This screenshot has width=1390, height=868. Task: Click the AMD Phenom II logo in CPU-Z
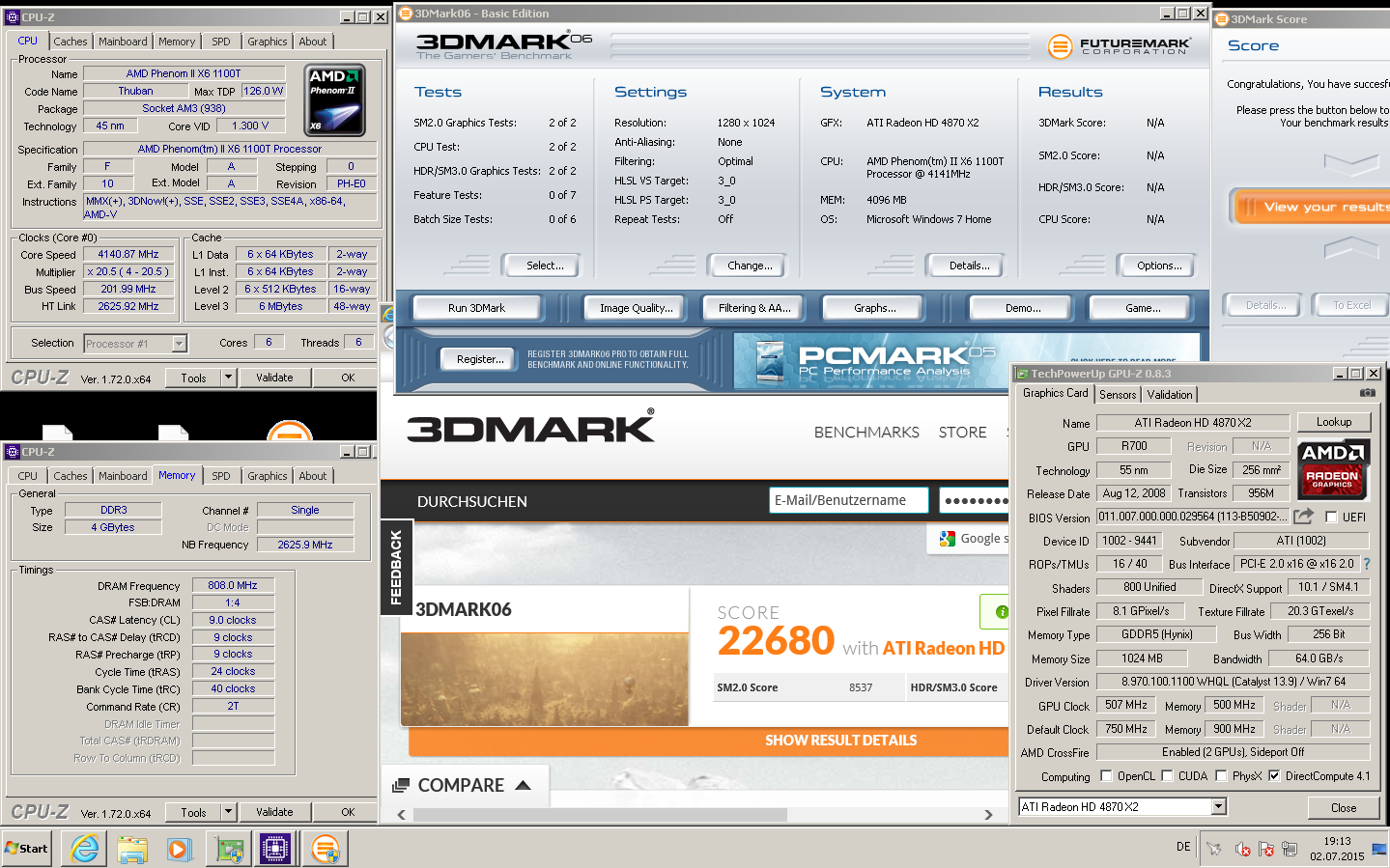click(x=334, y=100)
